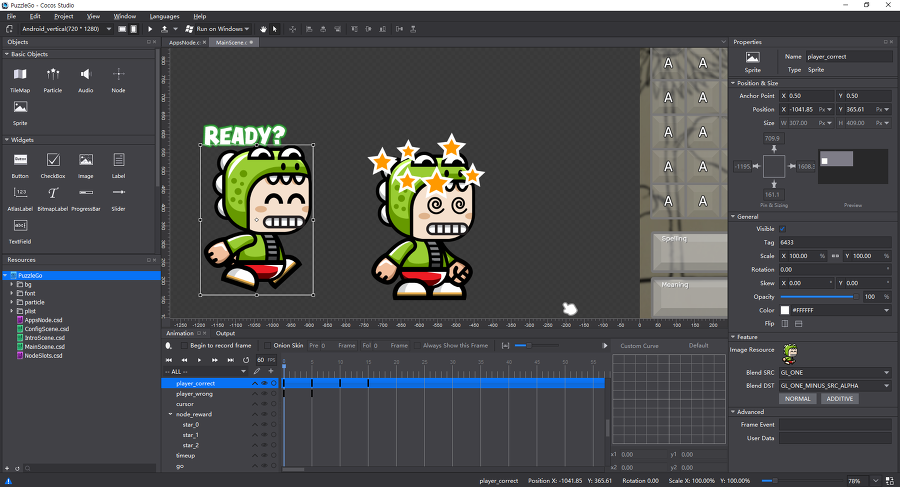Collapse the node_reward timeline group

[x=171, y=414]
